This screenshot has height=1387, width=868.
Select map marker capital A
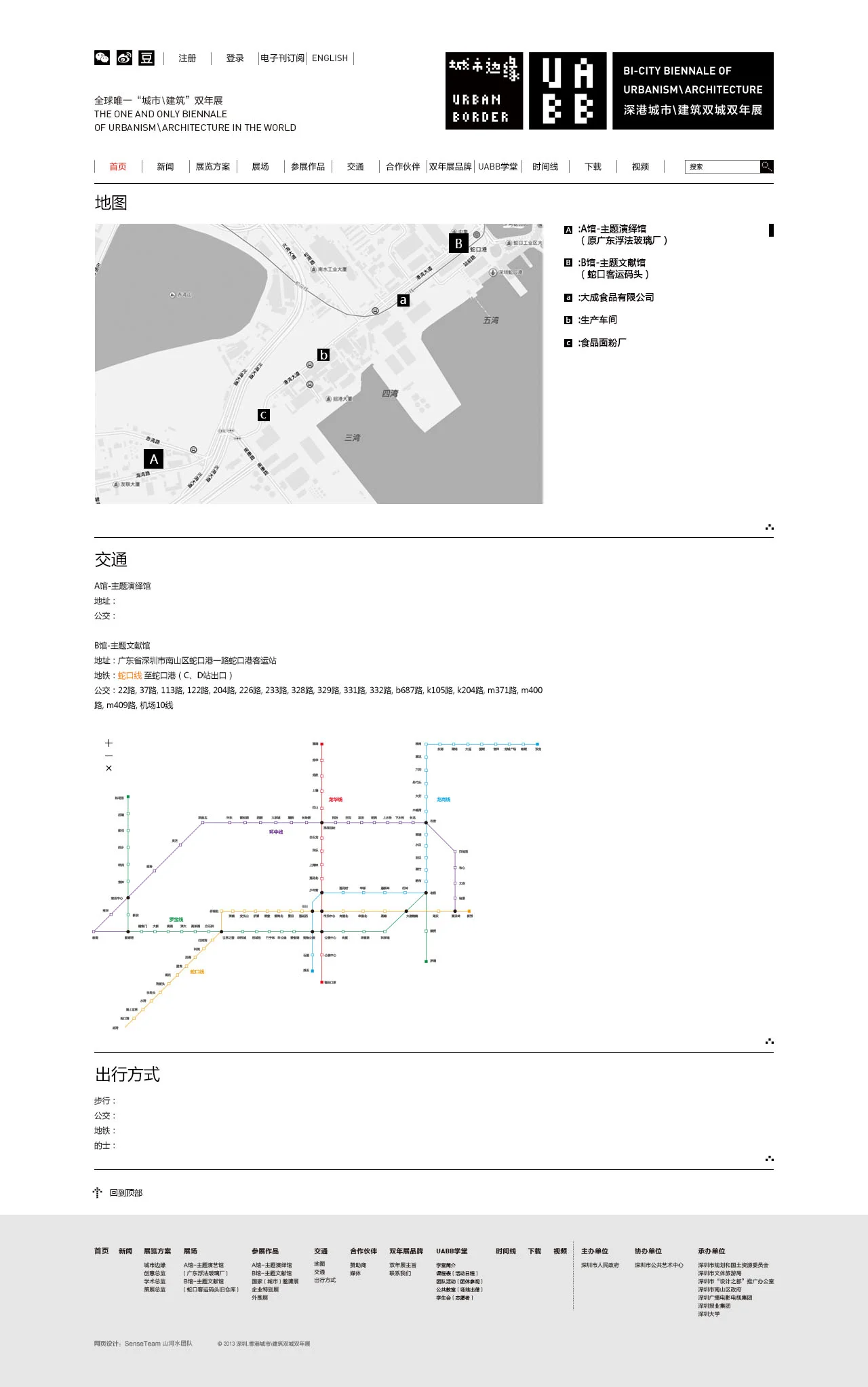pos(154,459)
